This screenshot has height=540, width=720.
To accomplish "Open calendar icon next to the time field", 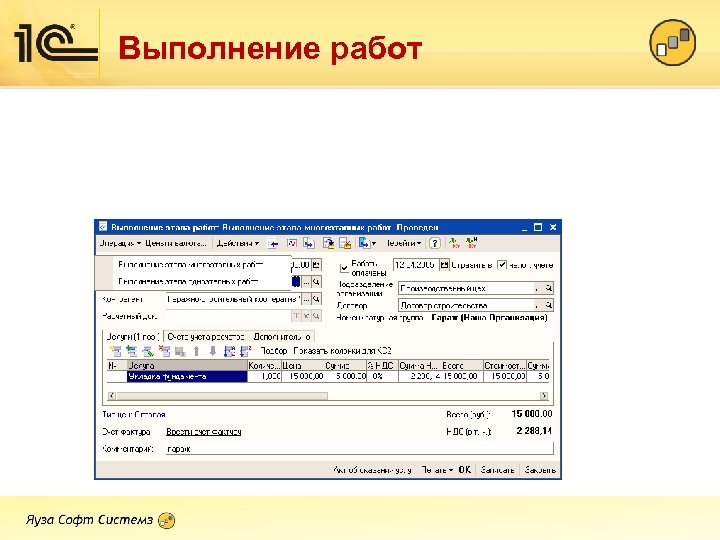I will pyautogui.click(x=316, y=264).
